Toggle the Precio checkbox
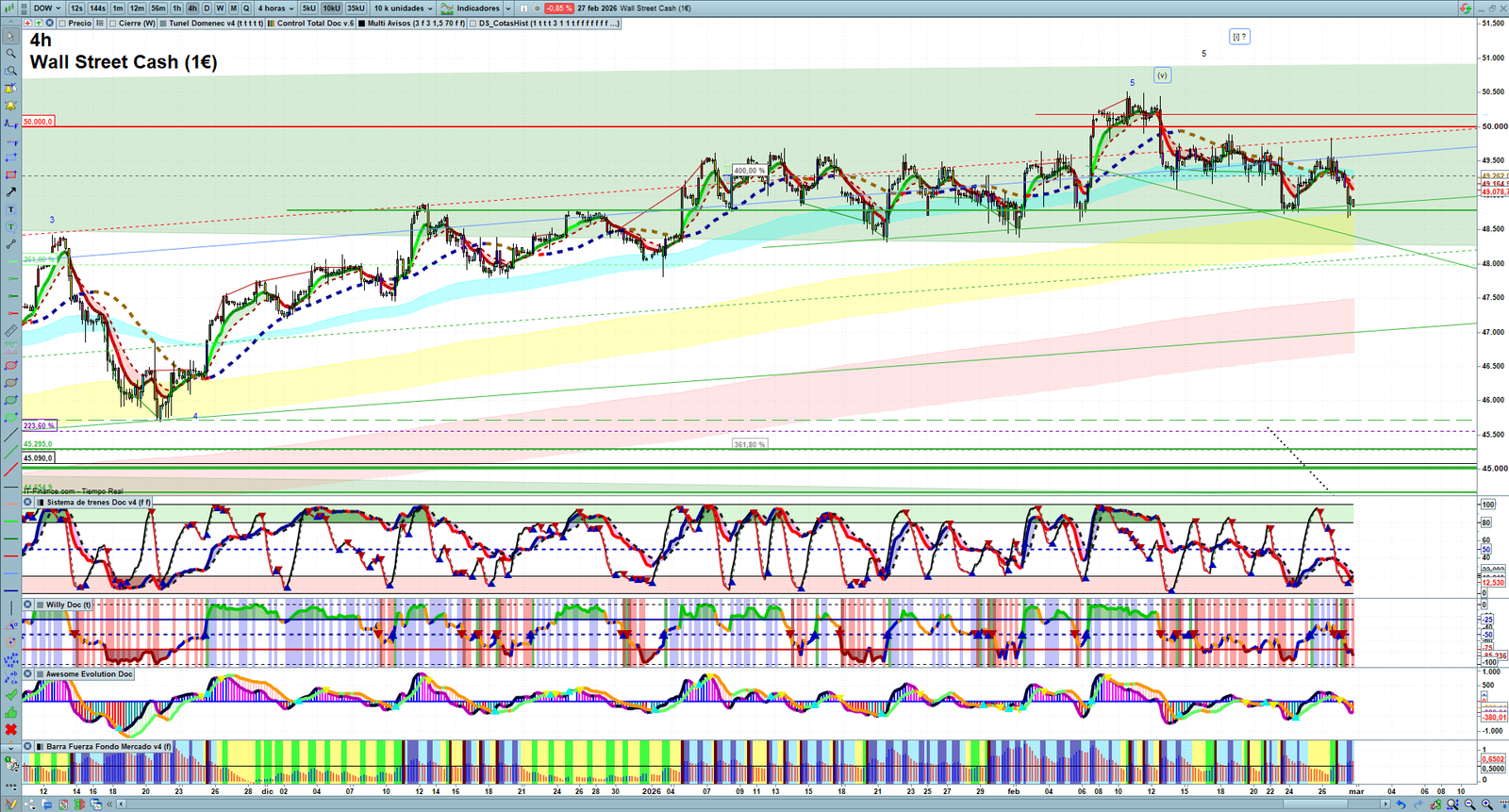This screenshot has height=812, width=1509. click(63, 24)
